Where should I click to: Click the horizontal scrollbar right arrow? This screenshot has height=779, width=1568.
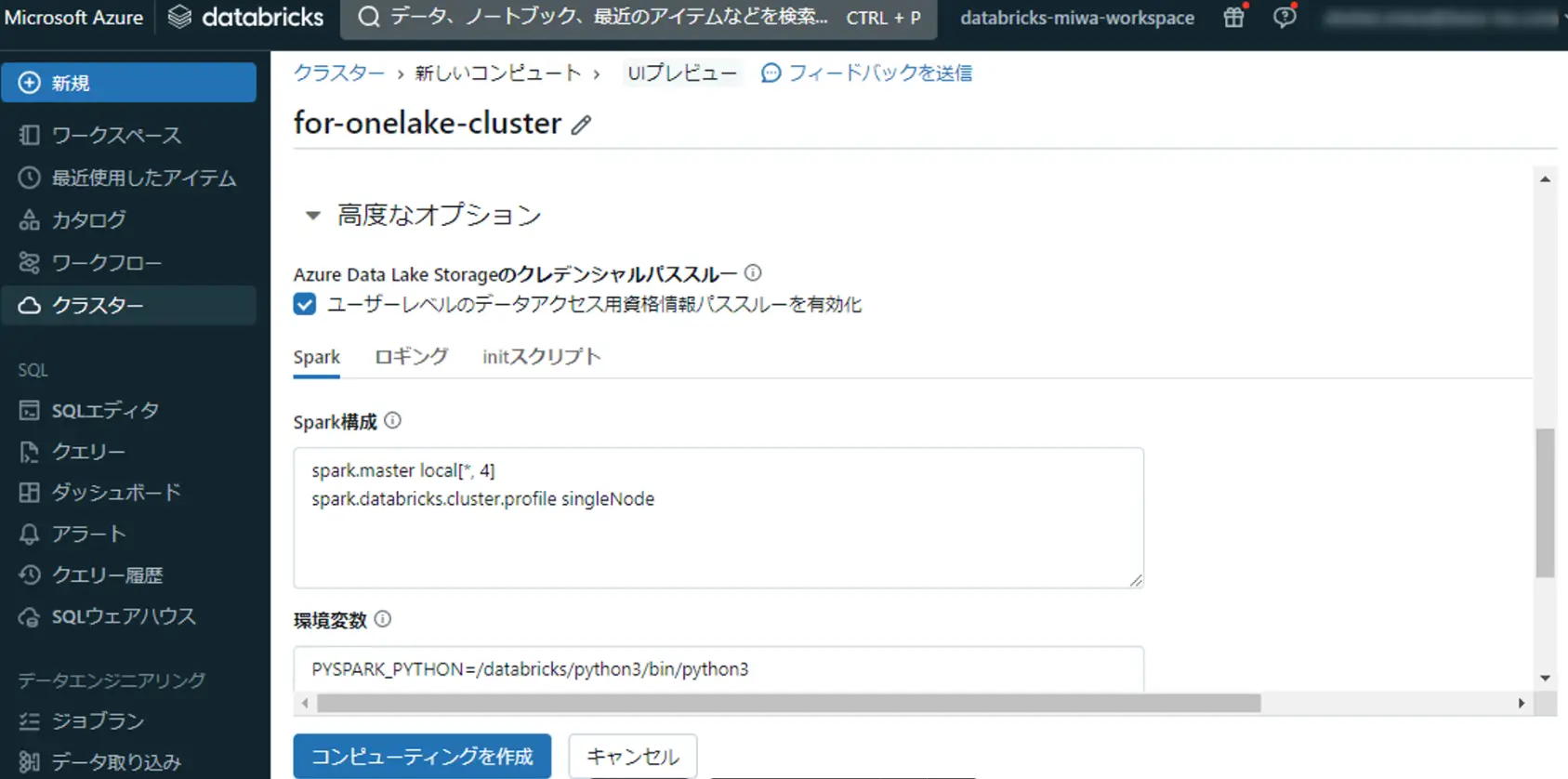coord(1522,704)
